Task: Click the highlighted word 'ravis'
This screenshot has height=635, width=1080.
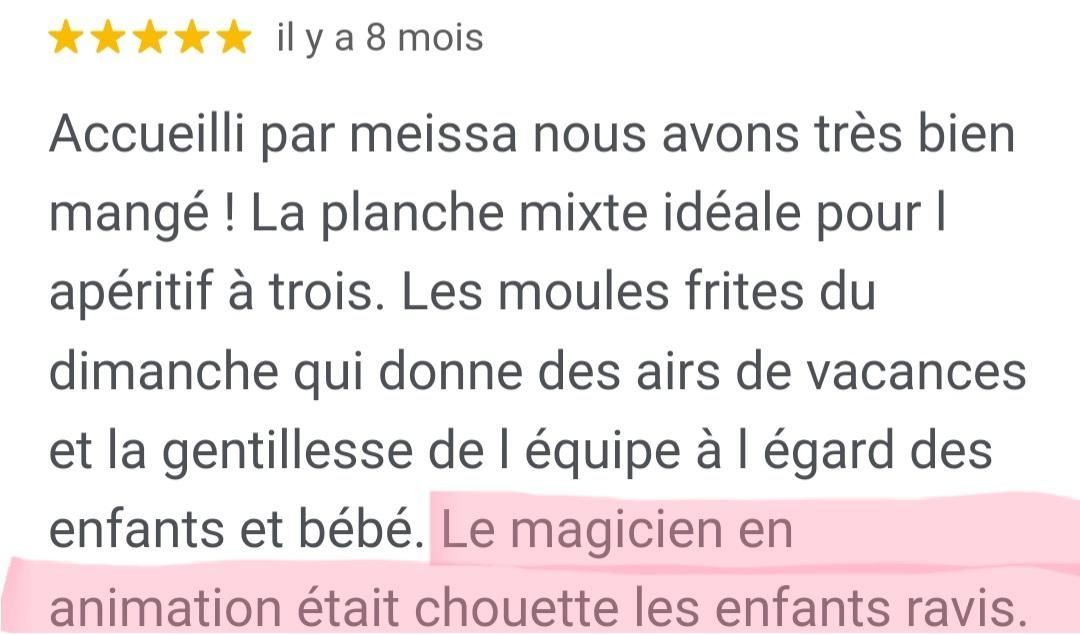Action: click(x=965, y=609)
